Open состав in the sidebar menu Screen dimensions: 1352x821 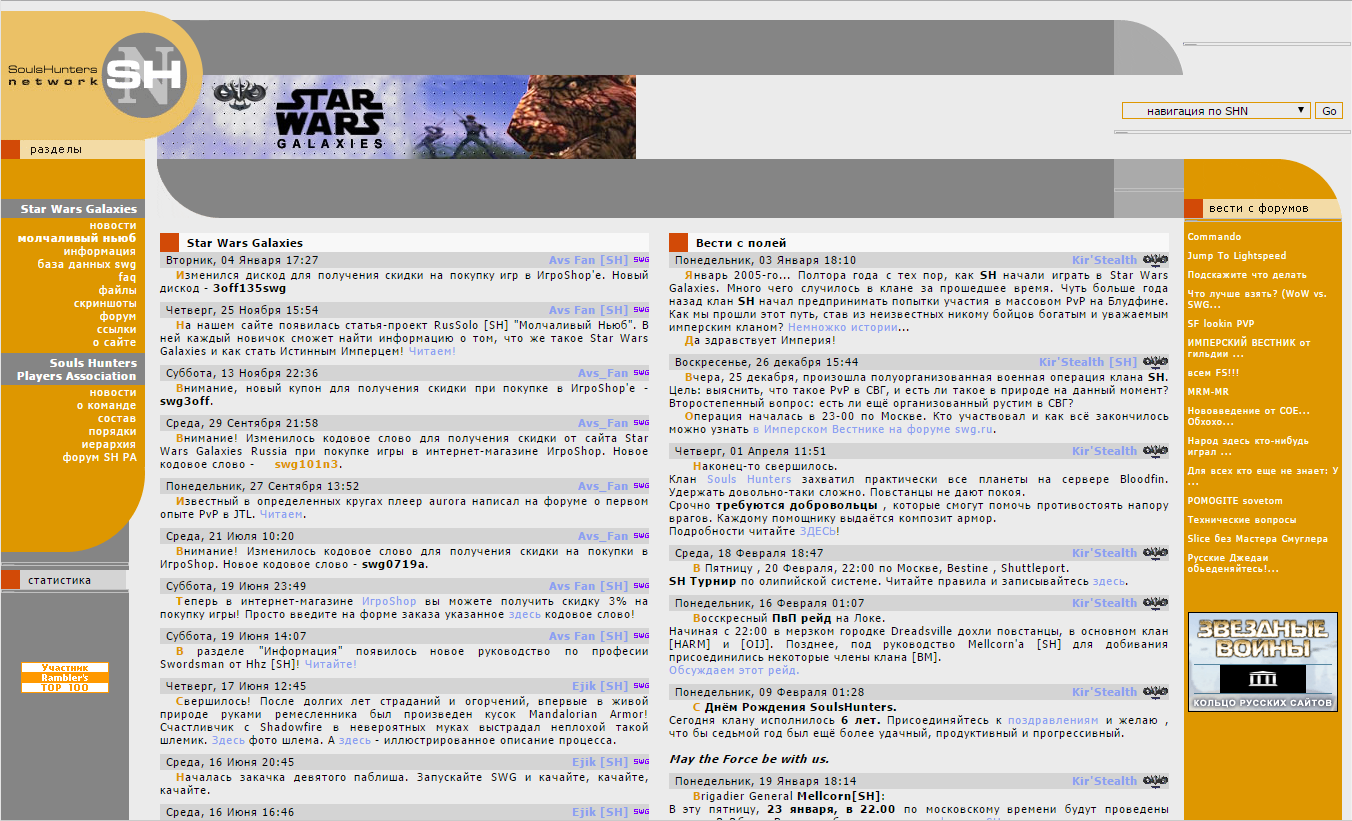(x=117, y=418)
